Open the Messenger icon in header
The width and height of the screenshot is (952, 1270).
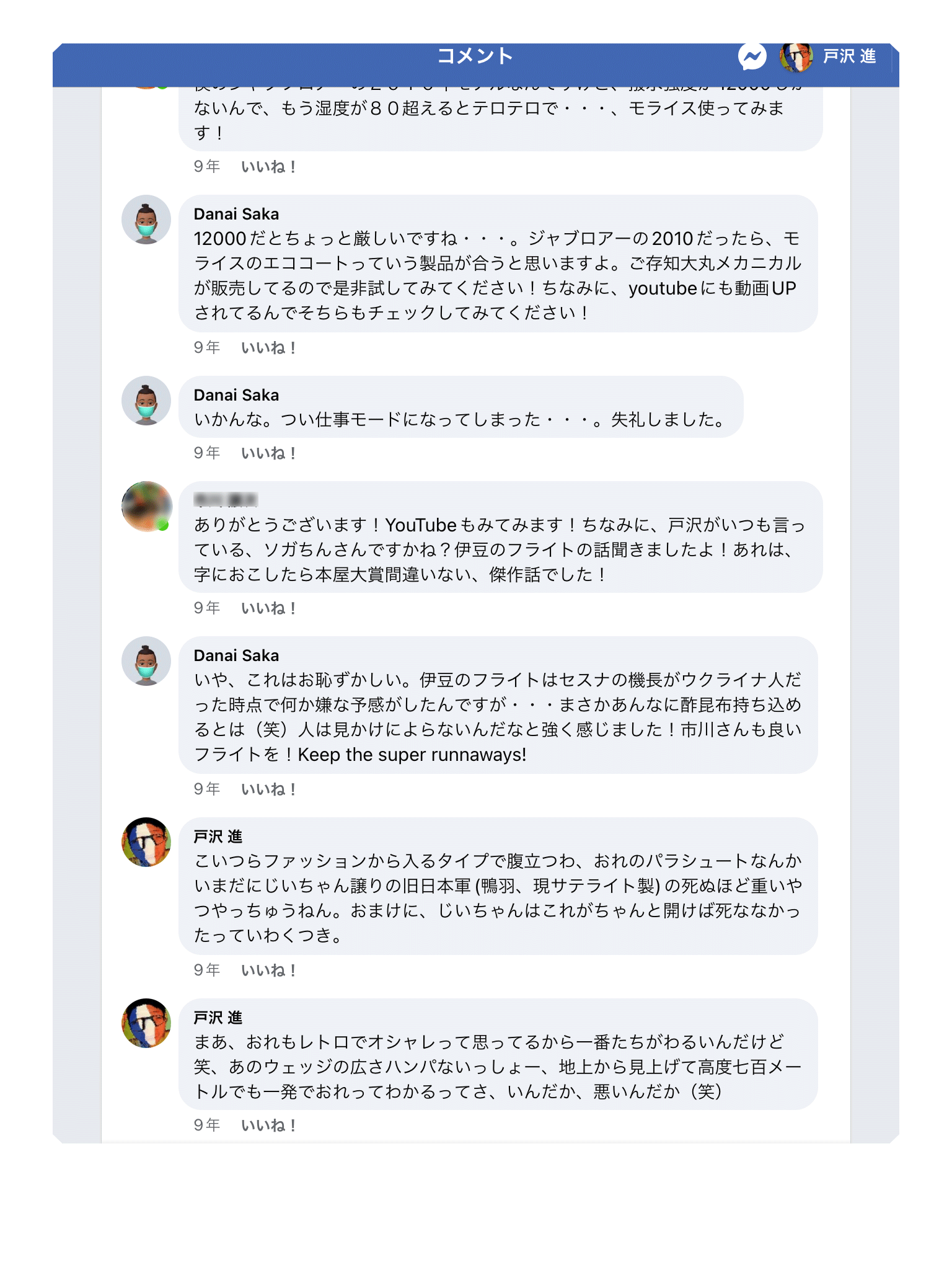[752, 57]
